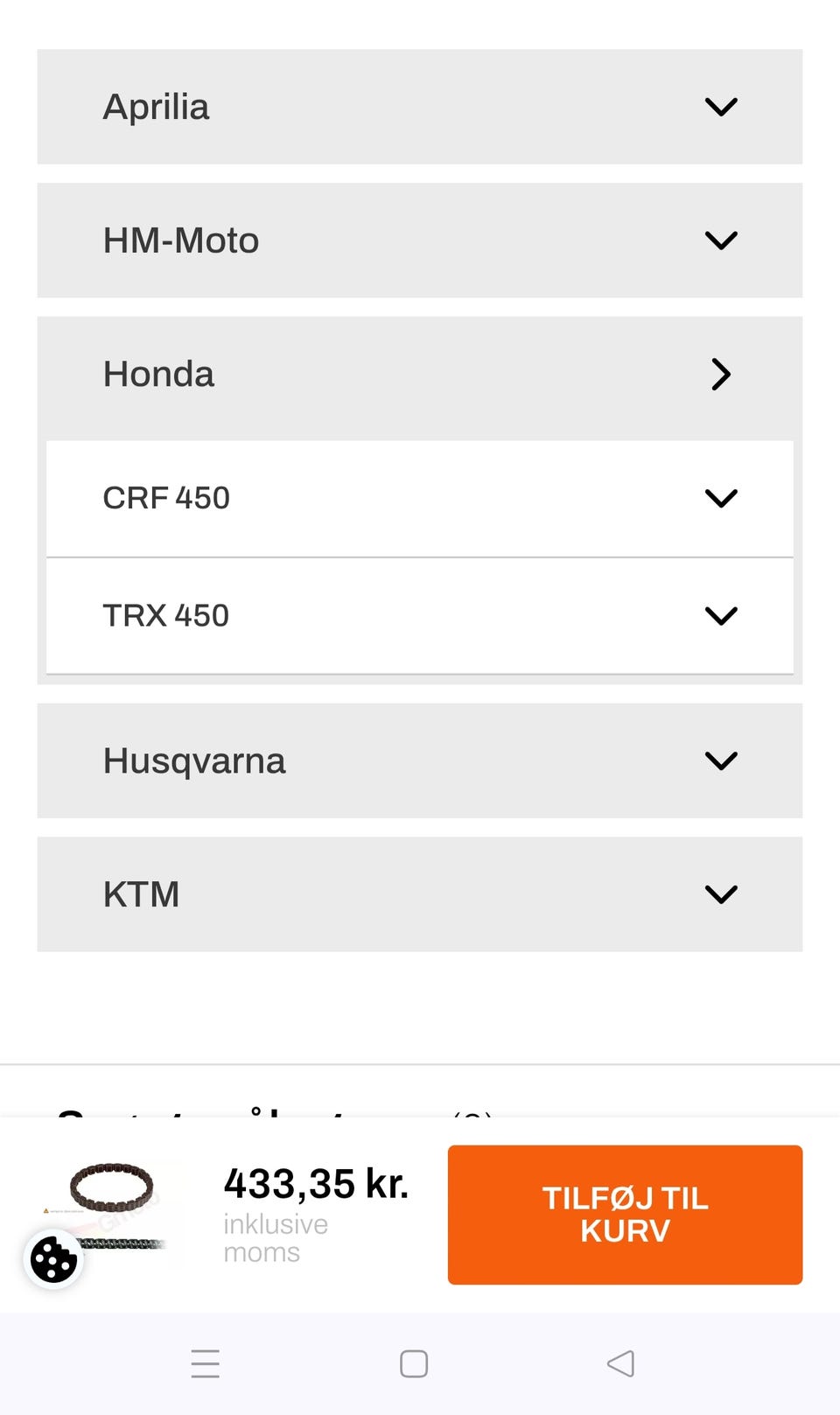Expand the KTM chevron arrow
Screen dimensions: 840x1415
coord(721,894)
